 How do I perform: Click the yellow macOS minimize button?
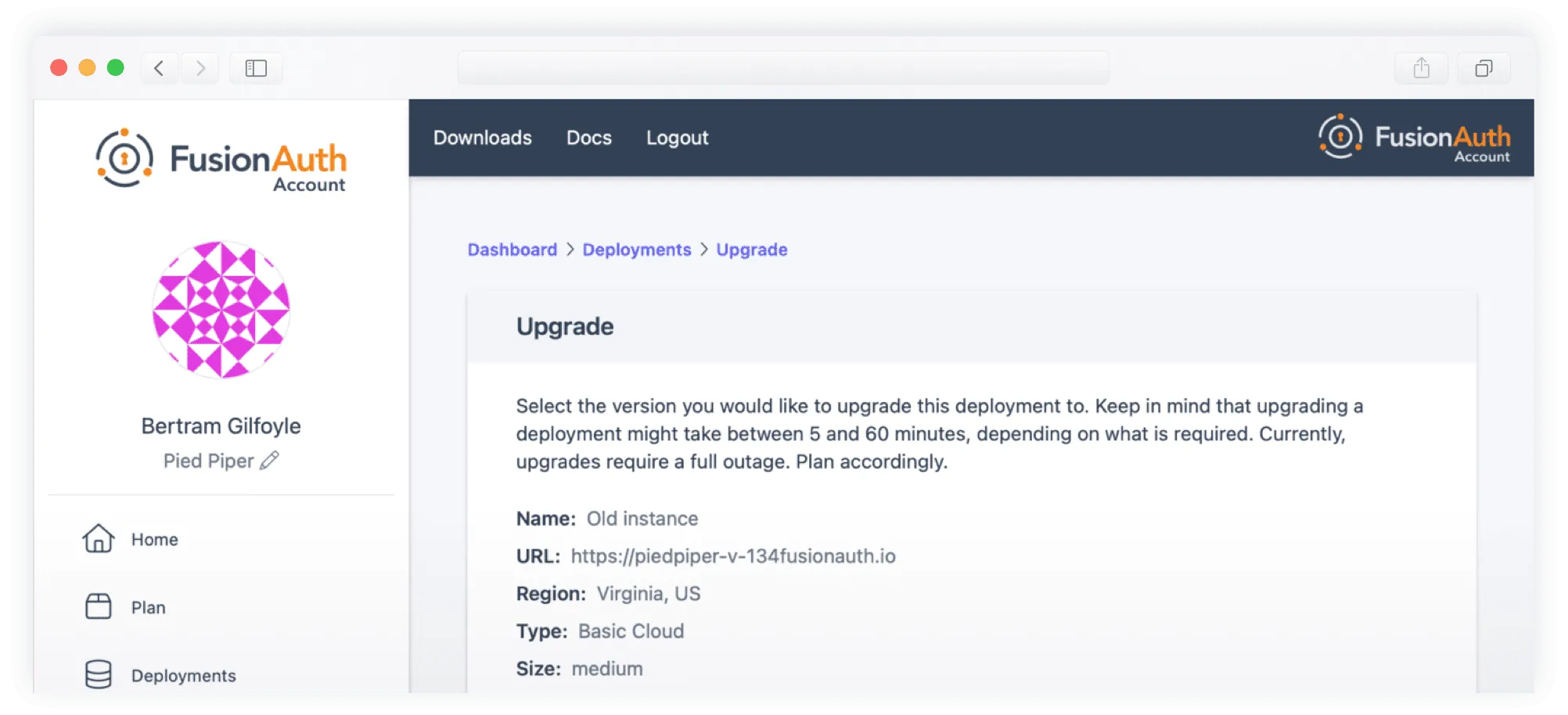pos(87,68)
